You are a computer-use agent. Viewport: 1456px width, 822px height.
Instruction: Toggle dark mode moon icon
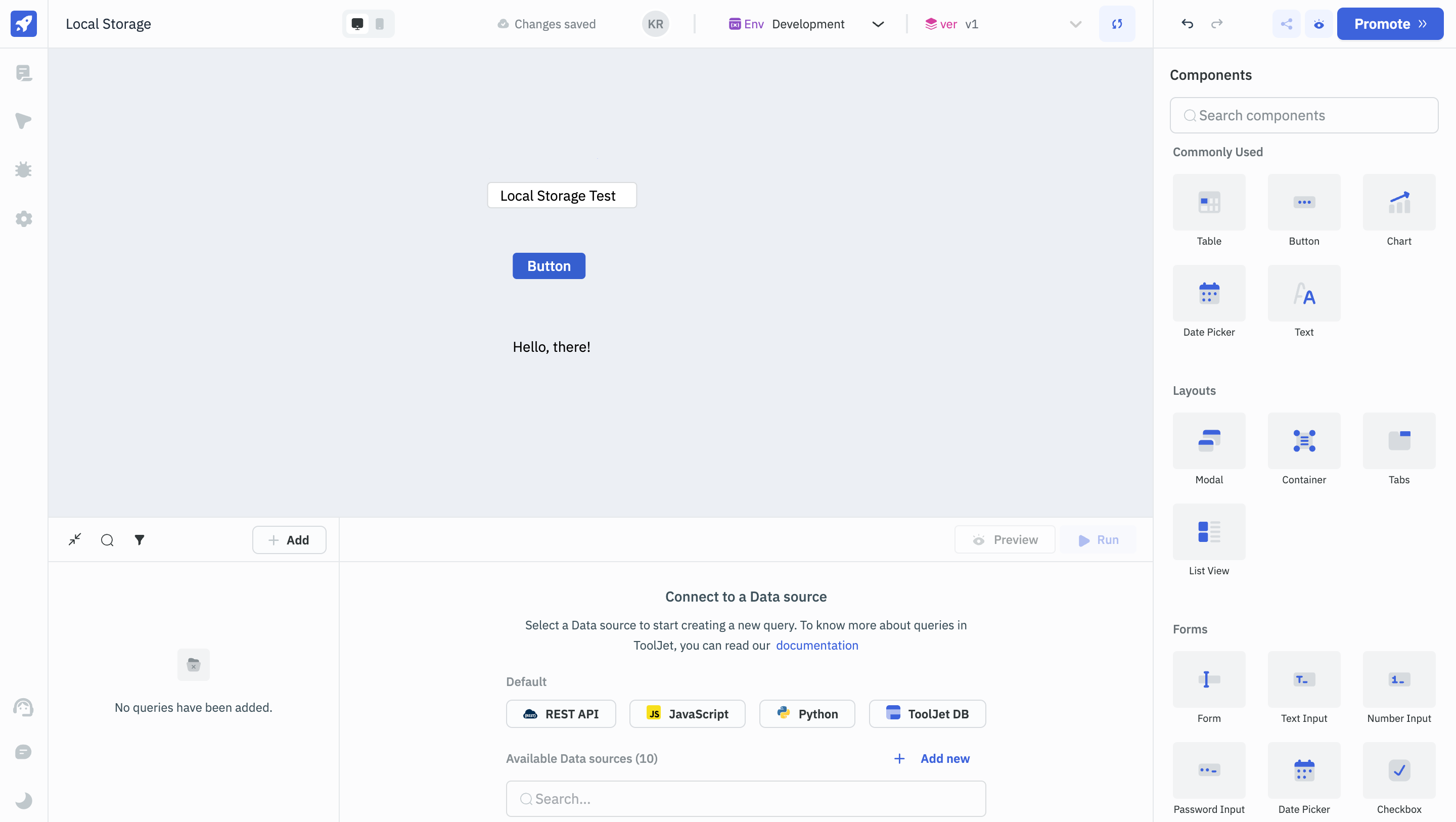tap(24, 800)
